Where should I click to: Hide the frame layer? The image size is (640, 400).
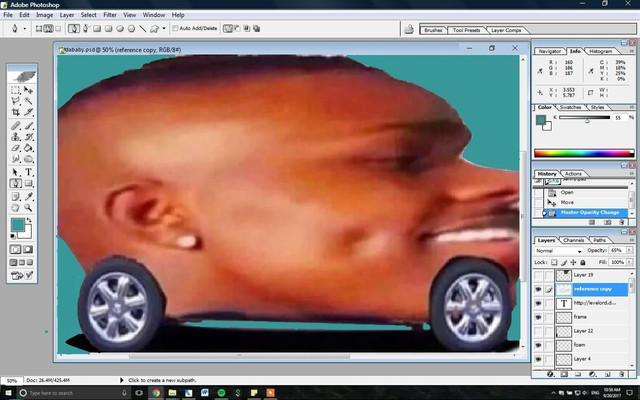(538, 317)
